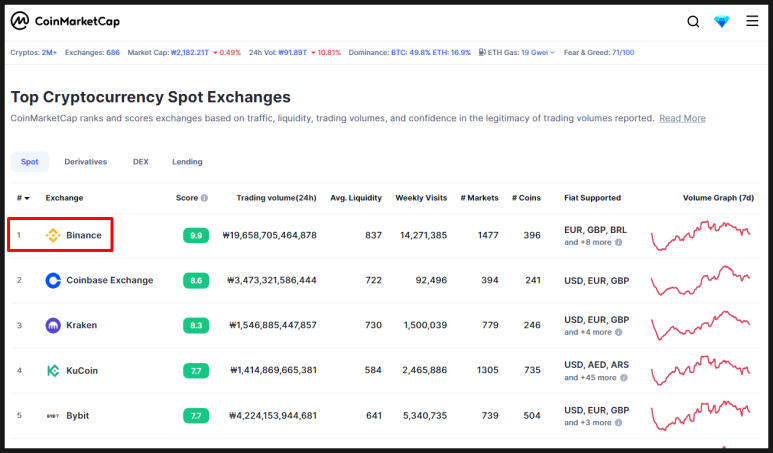Open Binance's 7d volume graph
The width and height of the screenshot is (773, 453).
701,236
